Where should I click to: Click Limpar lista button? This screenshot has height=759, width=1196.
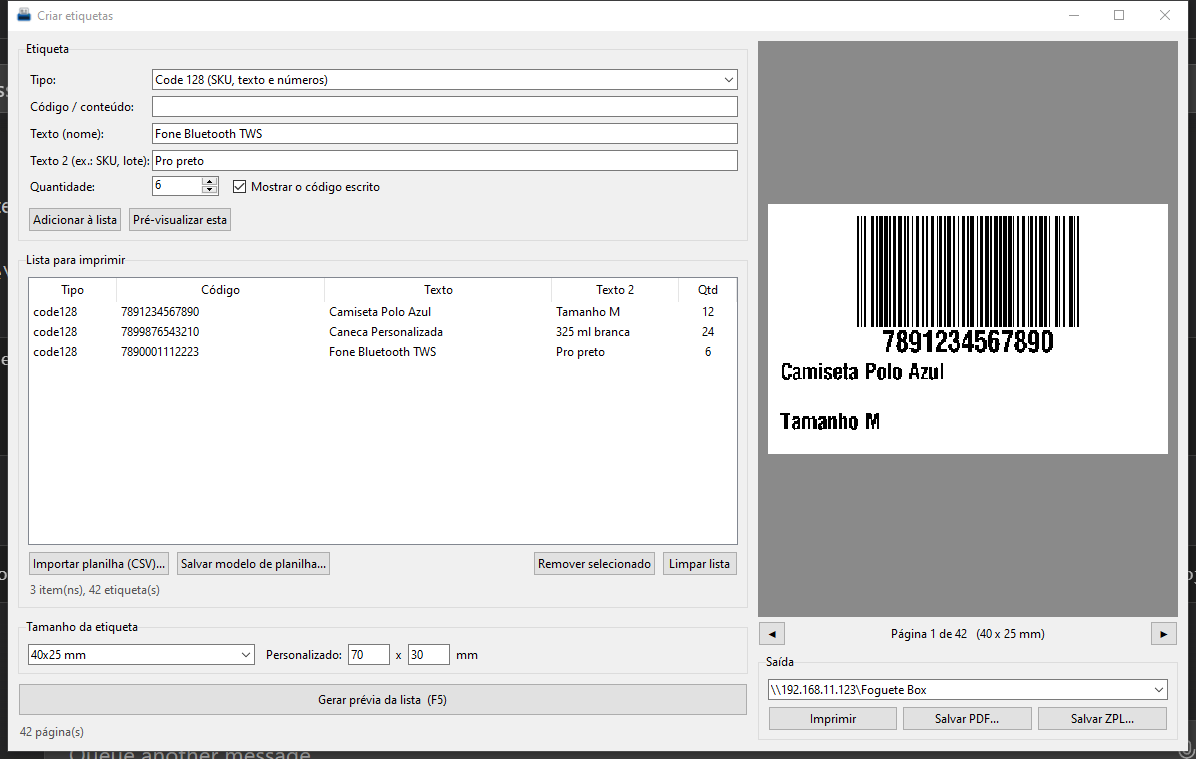(x=699, y=564)
